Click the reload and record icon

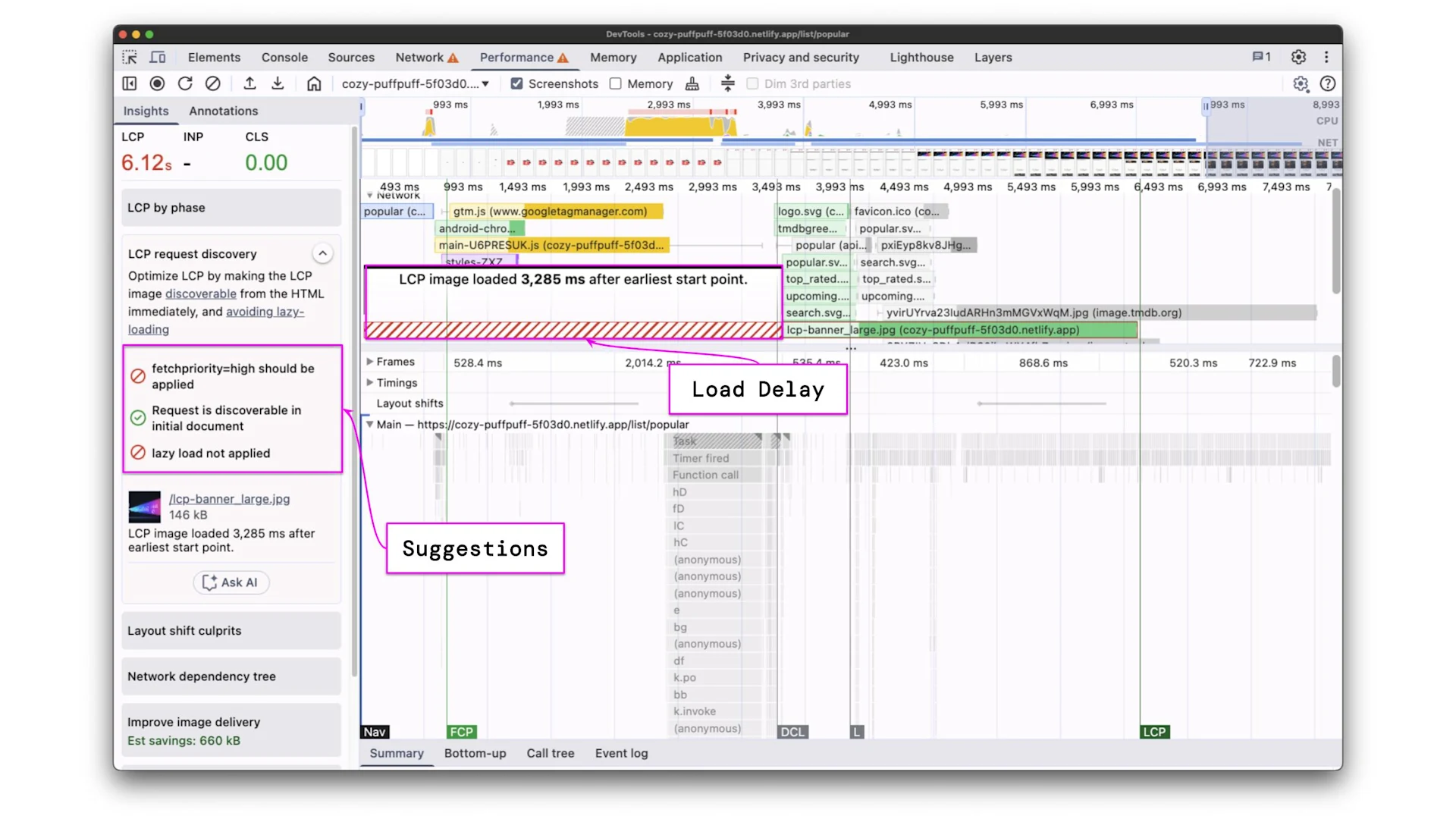[x=185, y=83]
